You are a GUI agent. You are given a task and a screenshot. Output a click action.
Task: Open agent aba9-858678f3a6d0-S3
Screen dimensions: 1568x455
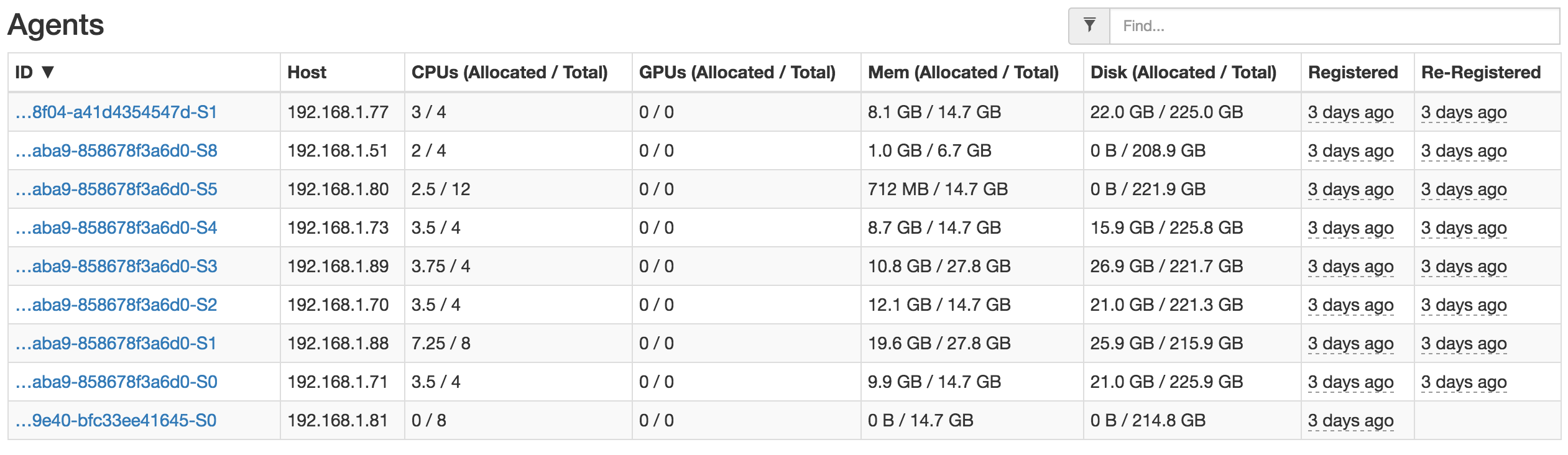pos(116,267)
